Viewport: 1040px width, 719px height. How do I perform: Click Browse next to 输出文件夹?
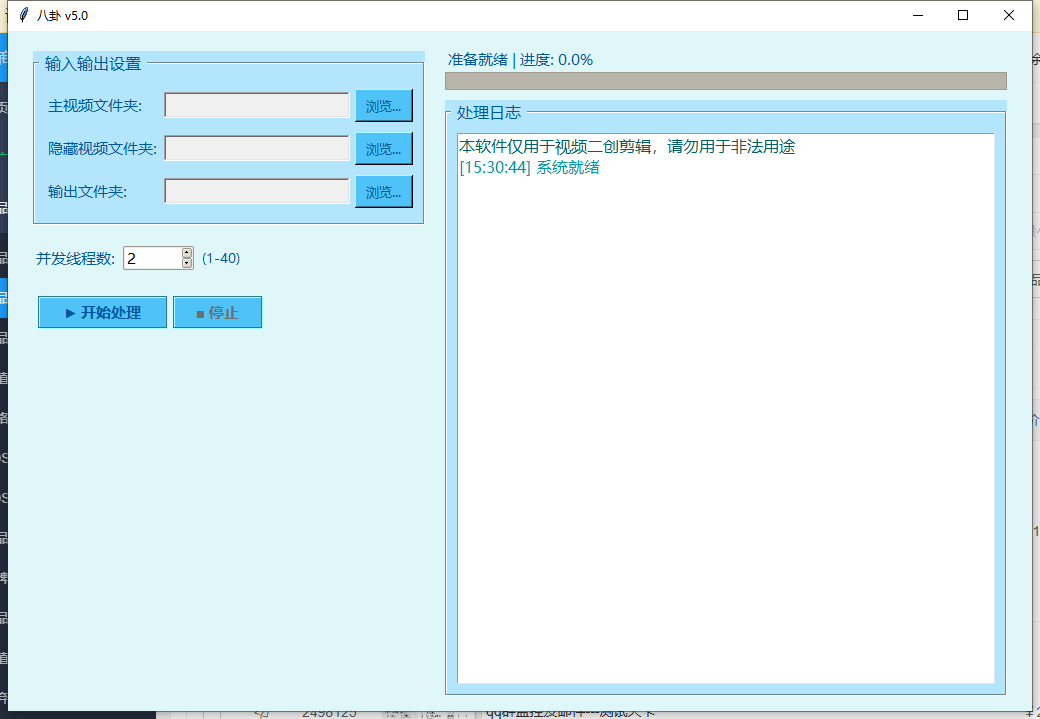point(383,191)
